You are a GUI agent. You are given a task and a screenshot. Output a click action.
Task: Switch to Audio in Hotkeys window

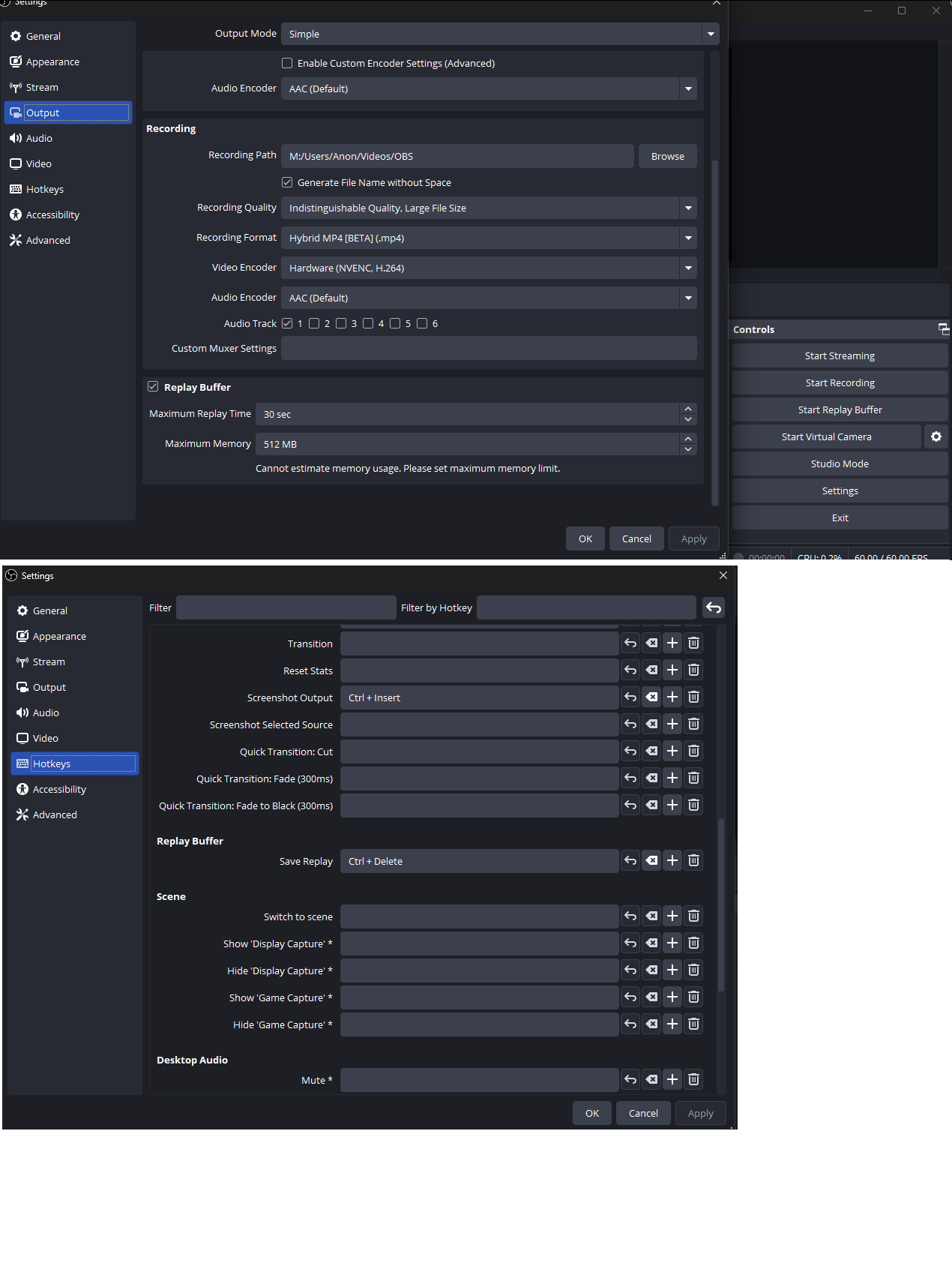[75, 712]
